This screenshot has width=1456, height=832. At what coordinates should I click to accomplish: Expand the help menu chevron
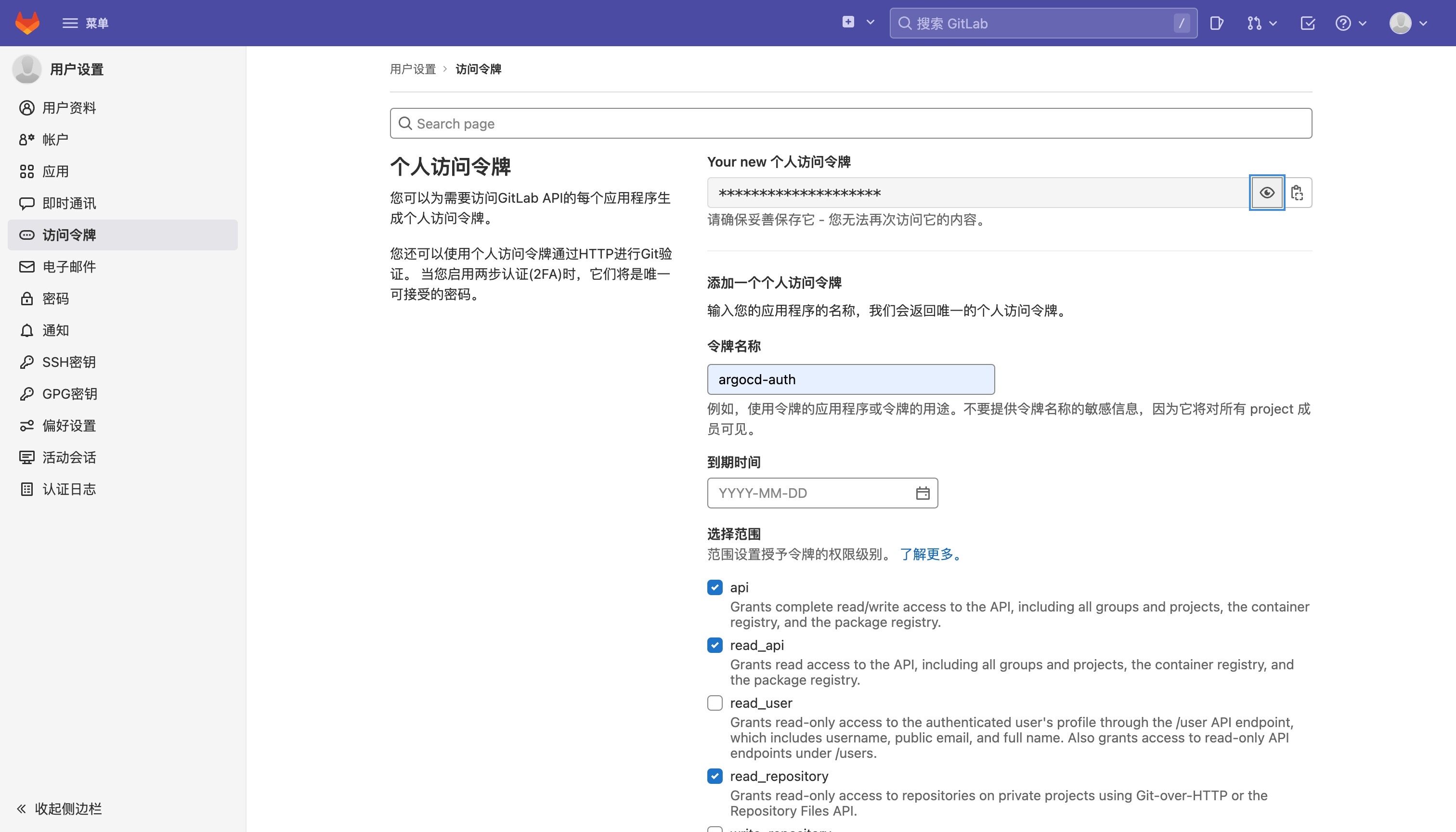pyautogui.click(x=1362, y=24)
